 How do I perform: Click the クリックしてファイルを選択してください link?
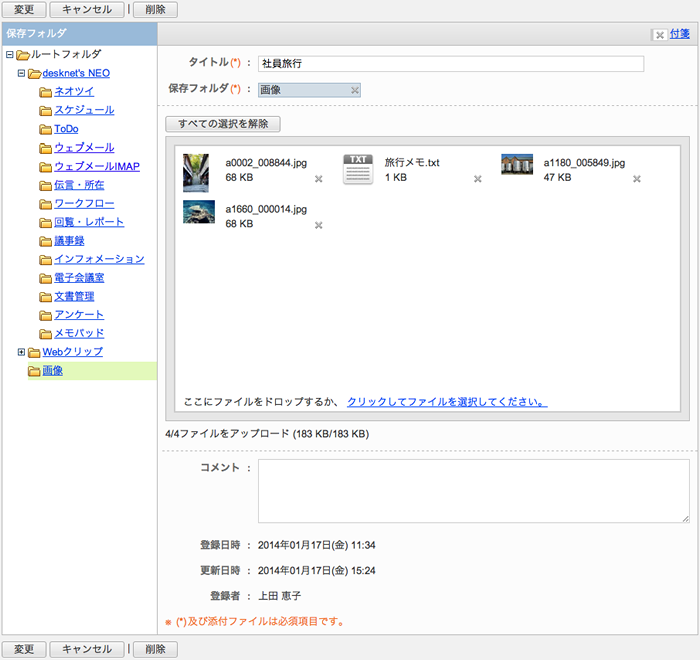coord(447,402)
